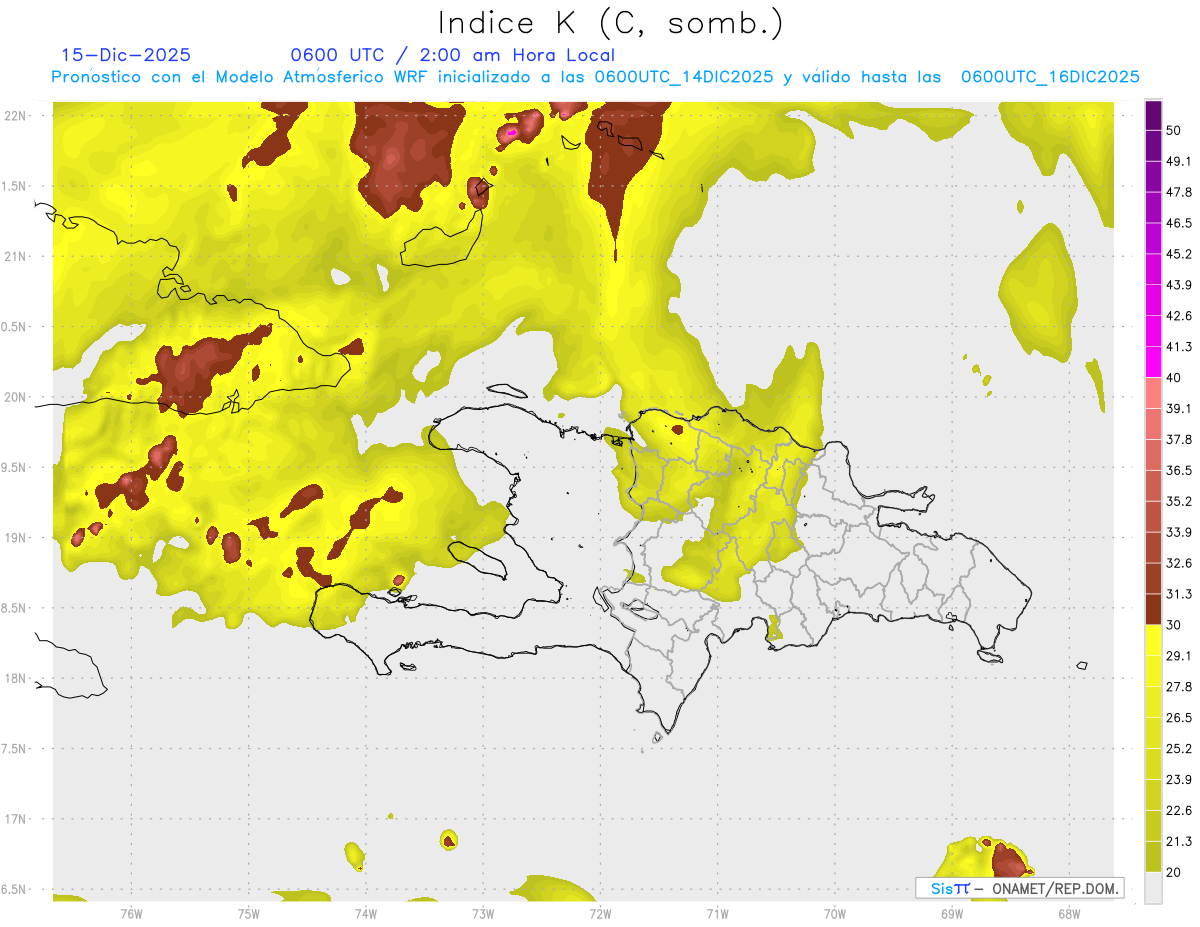Click the '0600UTC_14DIC2025' initialization time text
This screenshot has height=927, width=1200.
(683, 77)
